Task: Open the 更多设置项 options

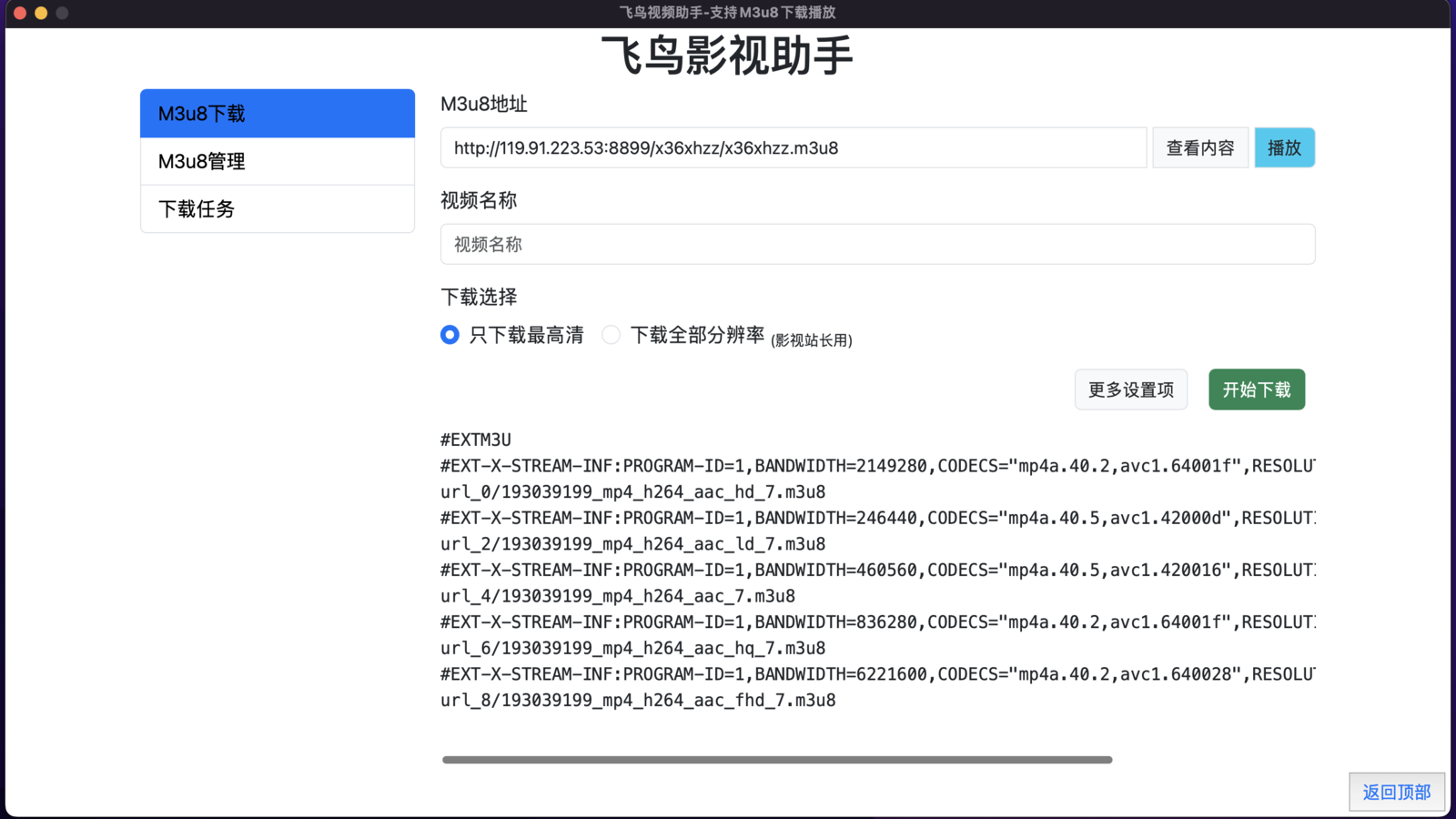Action: 1130,389
